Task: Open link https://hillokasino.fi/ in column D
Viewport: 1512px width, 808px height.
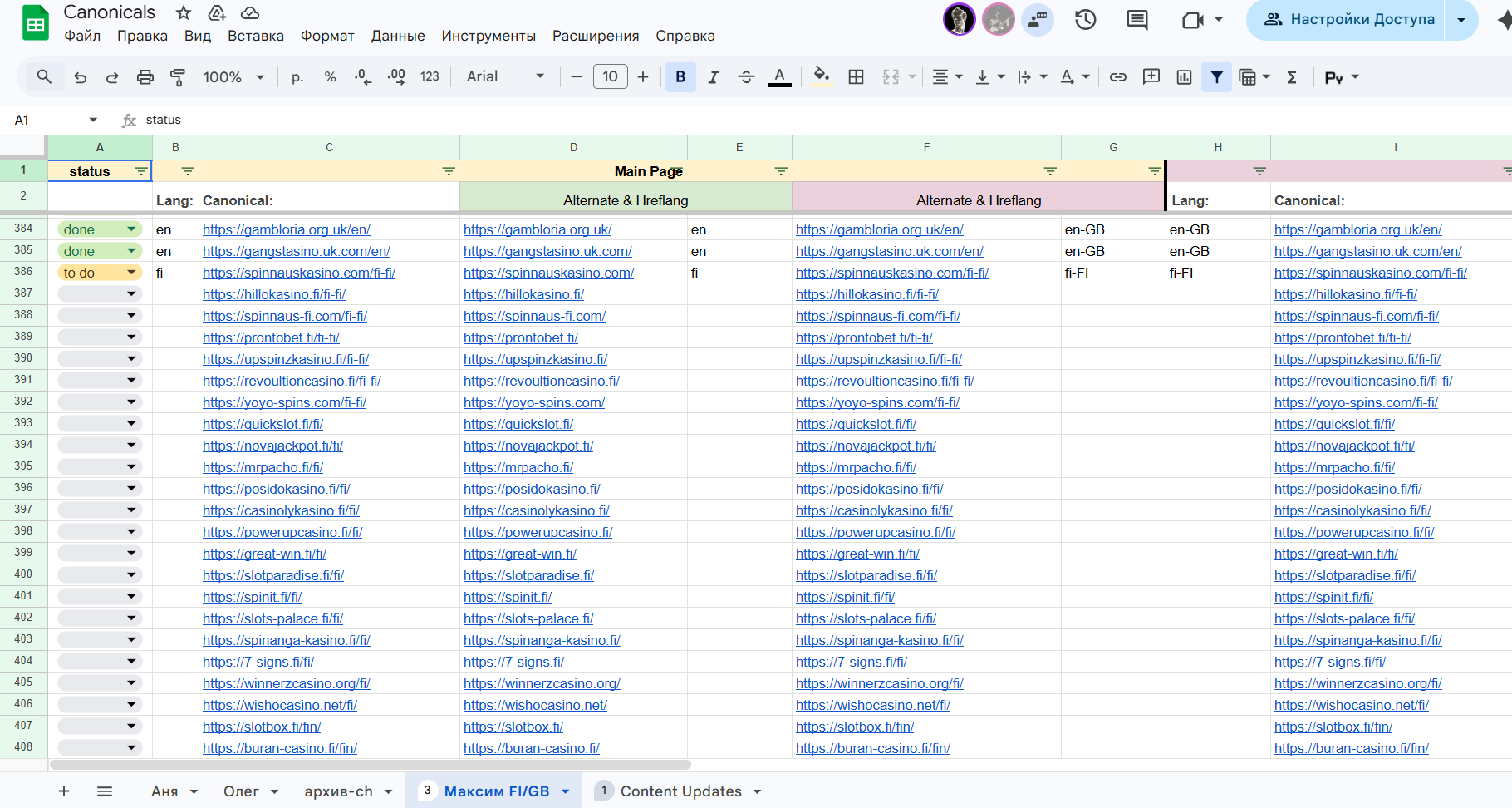Action: tap(524, 295)
